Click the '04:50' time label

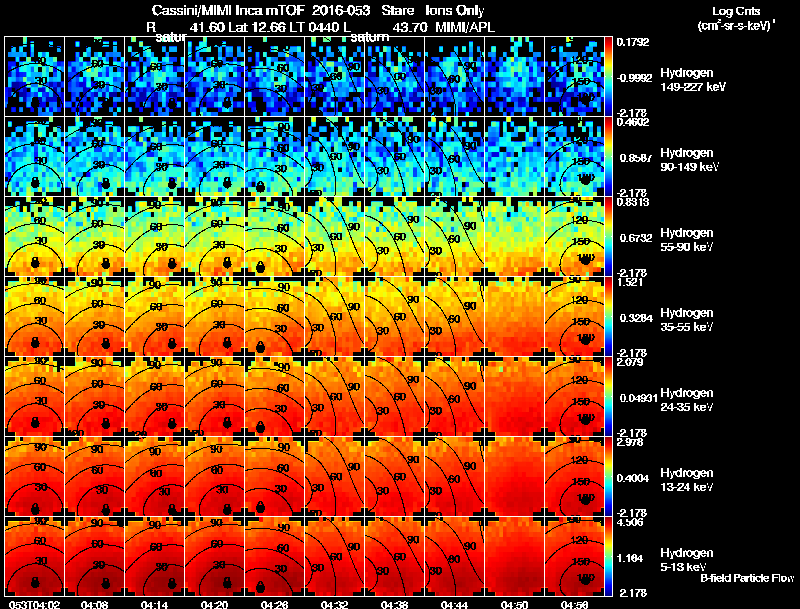point(514,604)
